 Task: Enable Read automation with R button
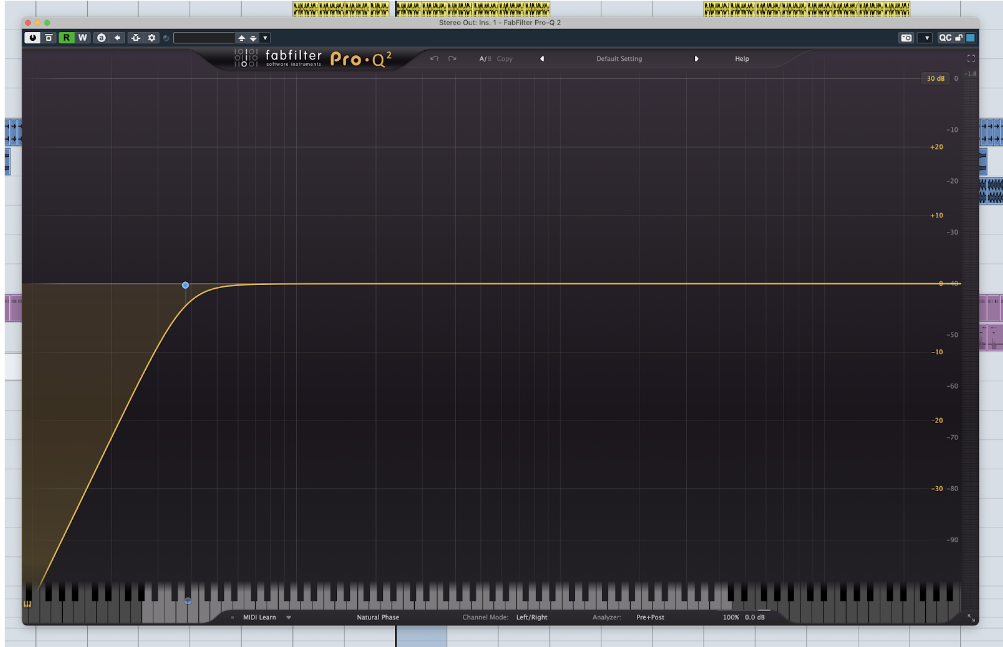[x=66, y=37]
